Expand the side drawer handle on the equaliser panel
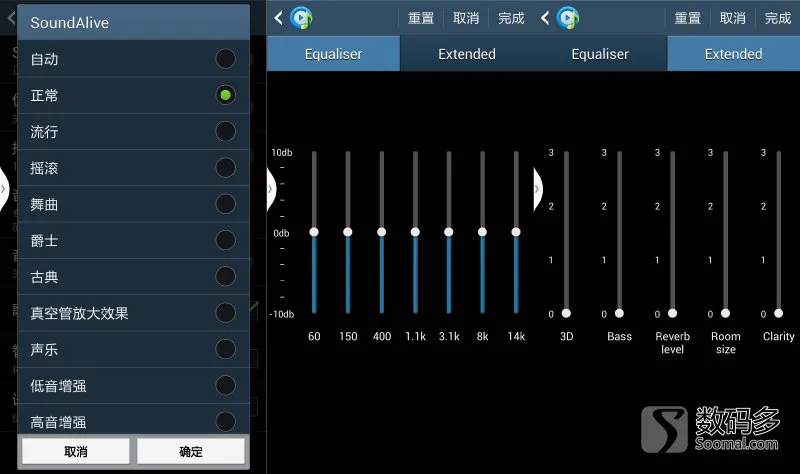 tap(271, 189)
